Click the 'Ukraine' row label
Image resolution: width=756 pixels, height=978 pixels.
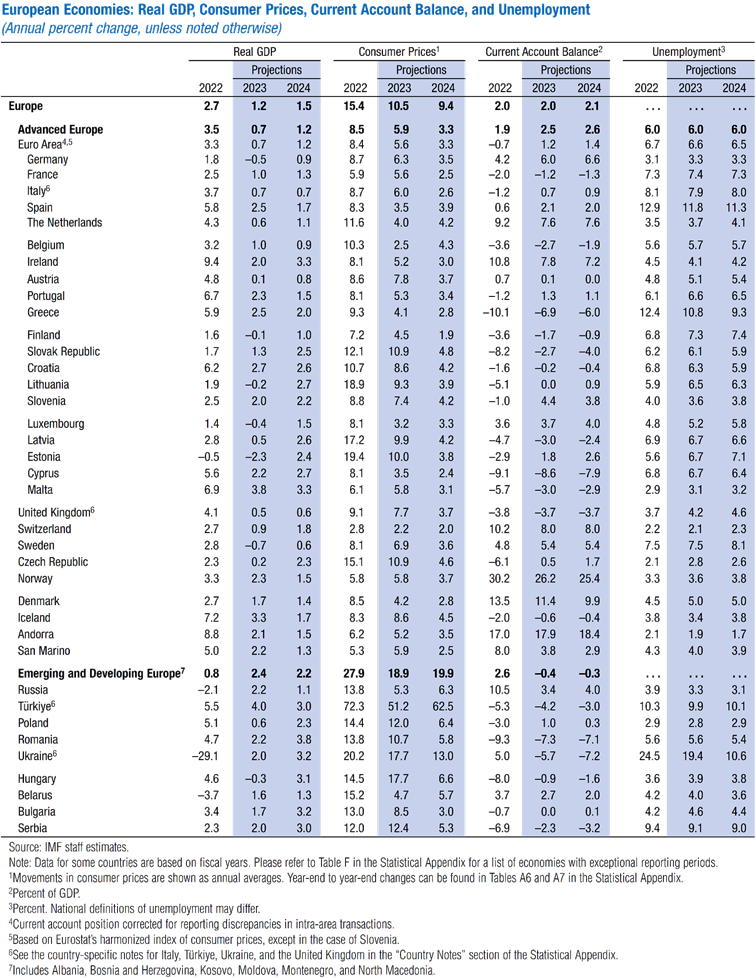click(37, 755)
